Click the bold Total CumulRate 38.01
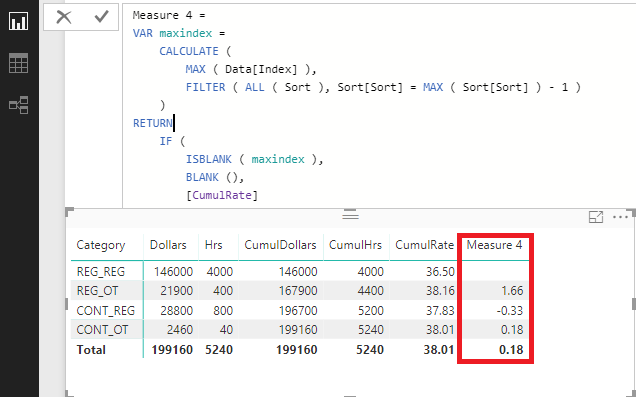636x398 pixels. [439, 350]
